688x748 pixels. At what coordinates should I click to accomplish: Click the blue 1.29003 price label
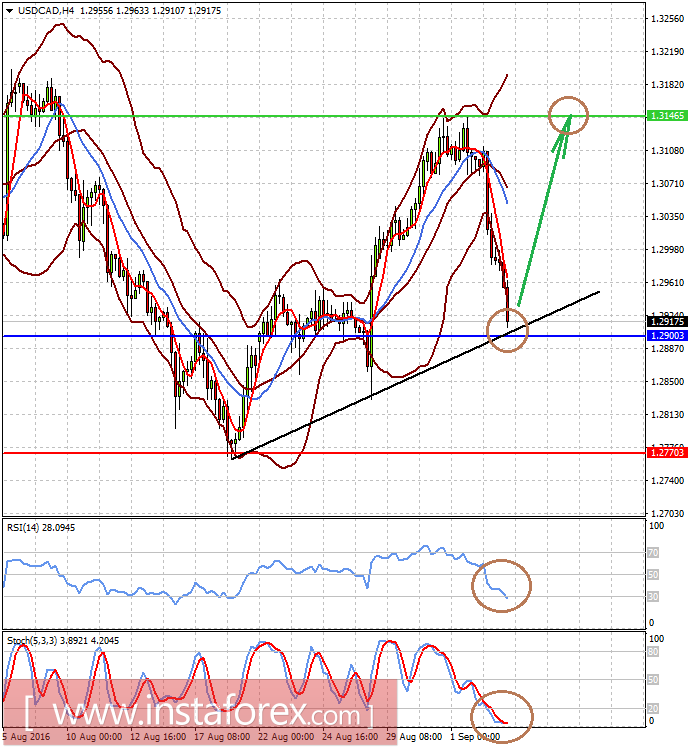tap(667, 336)
